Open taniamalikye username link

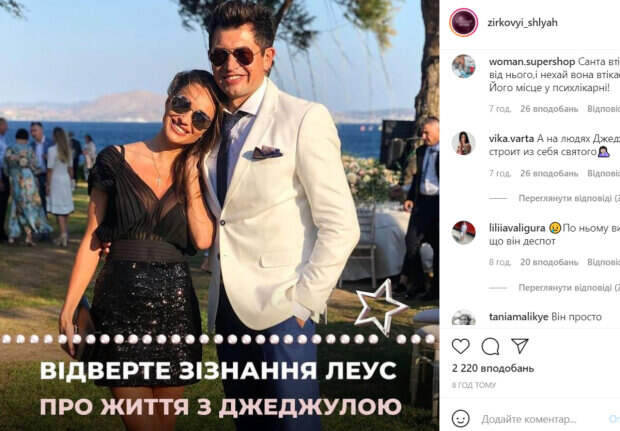519,317
